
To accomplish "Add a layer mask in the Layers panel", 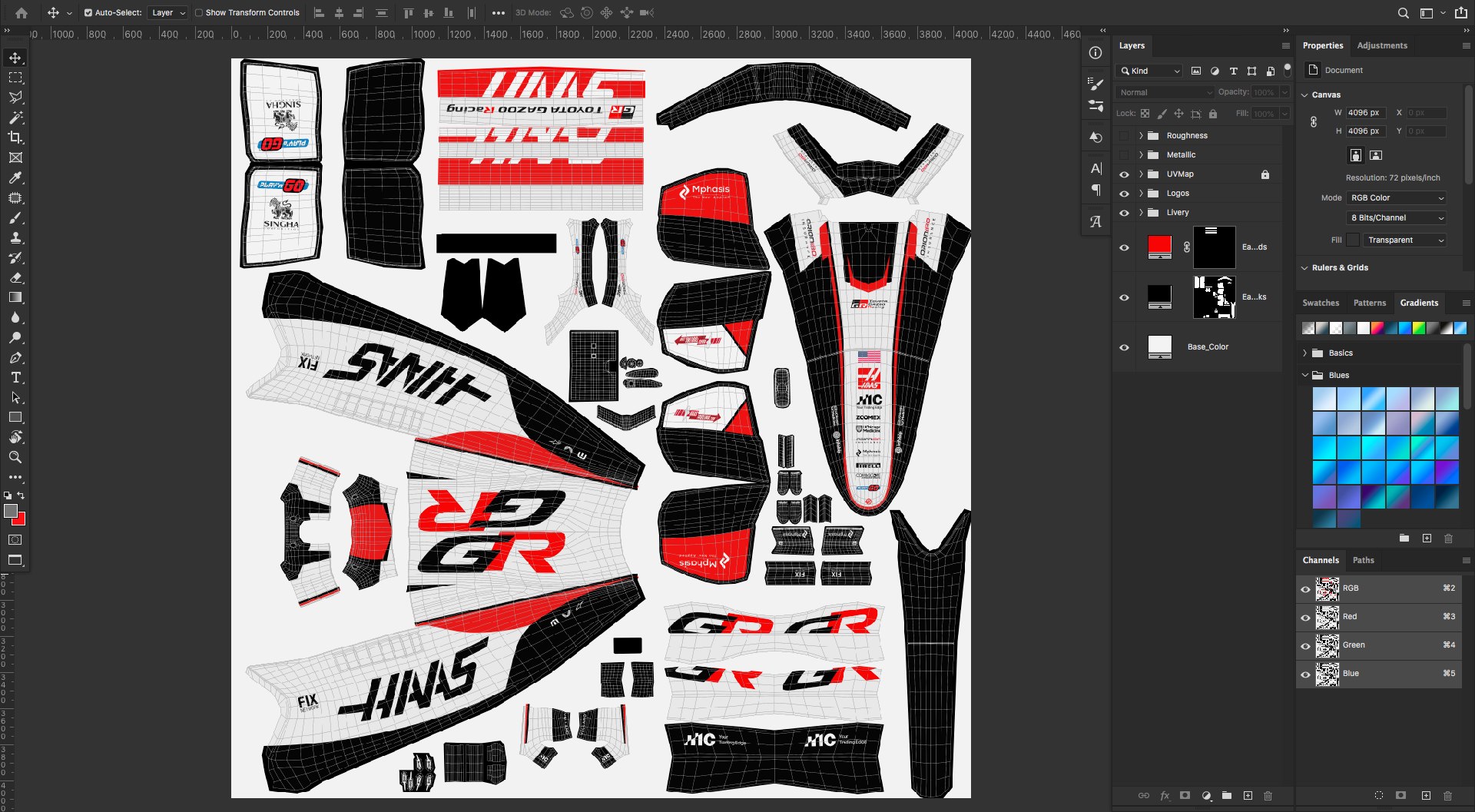I will coord(1185,796).
